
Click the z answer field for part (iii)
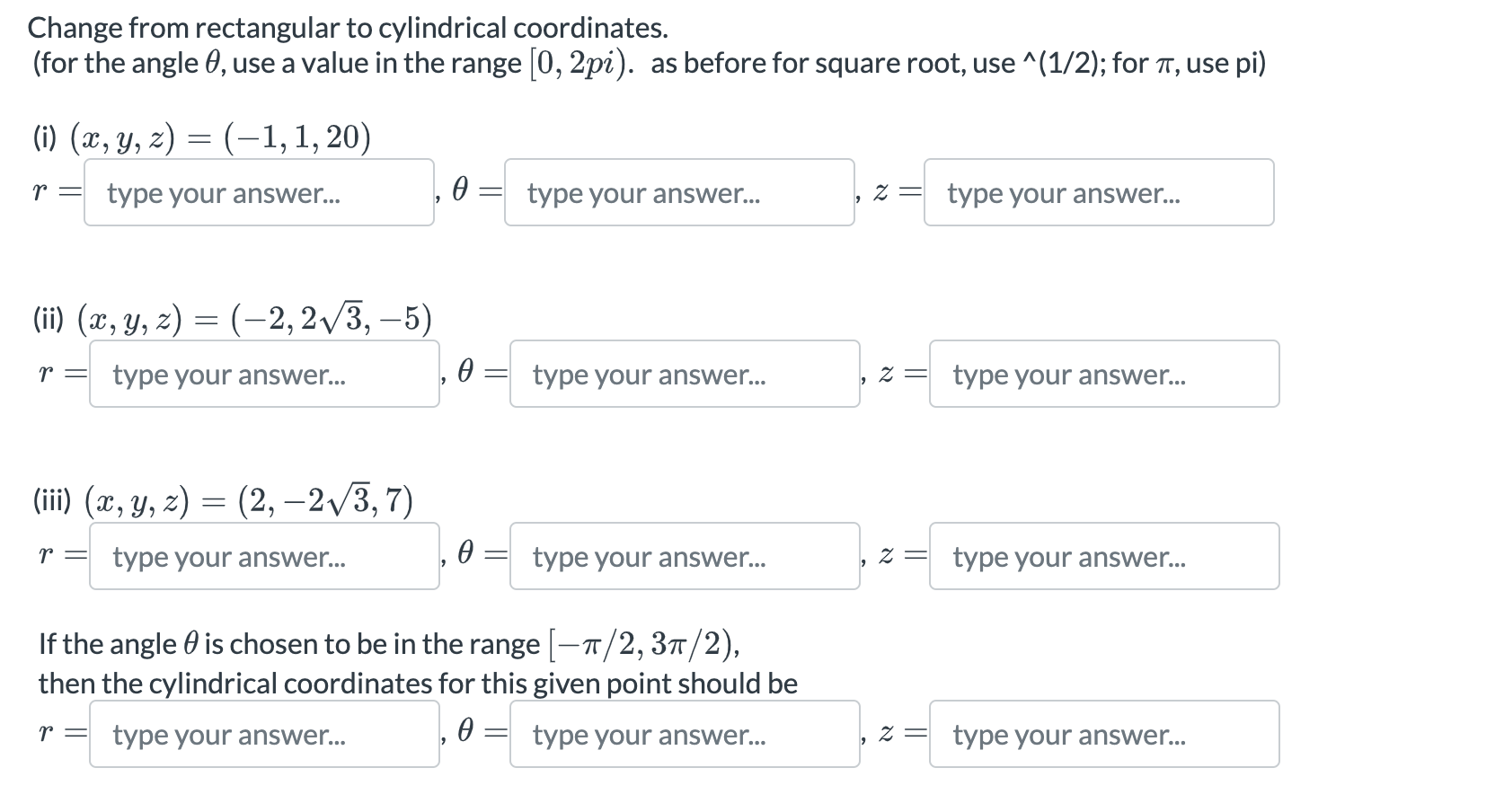(1104, 557)
